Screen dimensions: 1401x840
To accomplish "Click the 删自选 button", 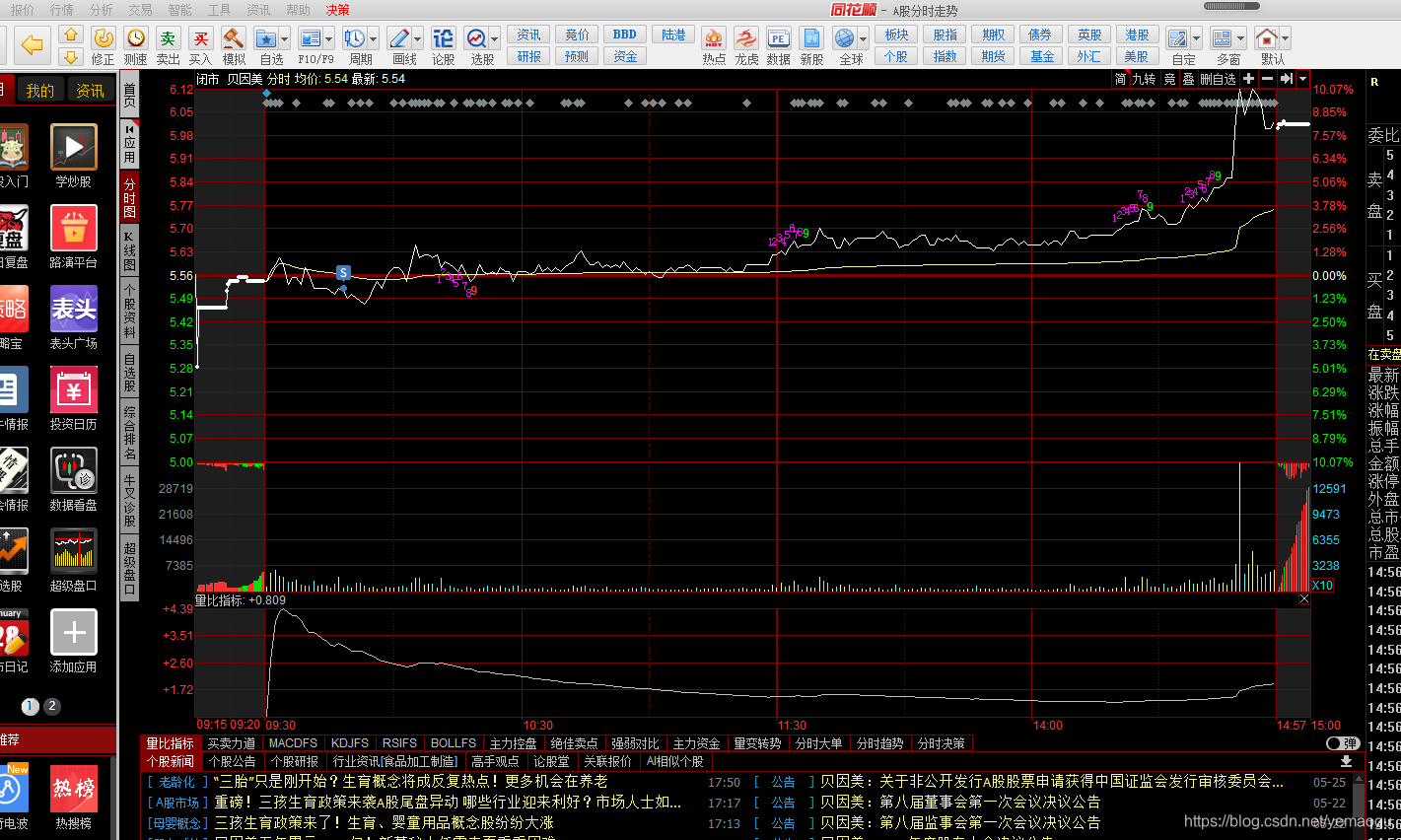I will [1218, 79].
